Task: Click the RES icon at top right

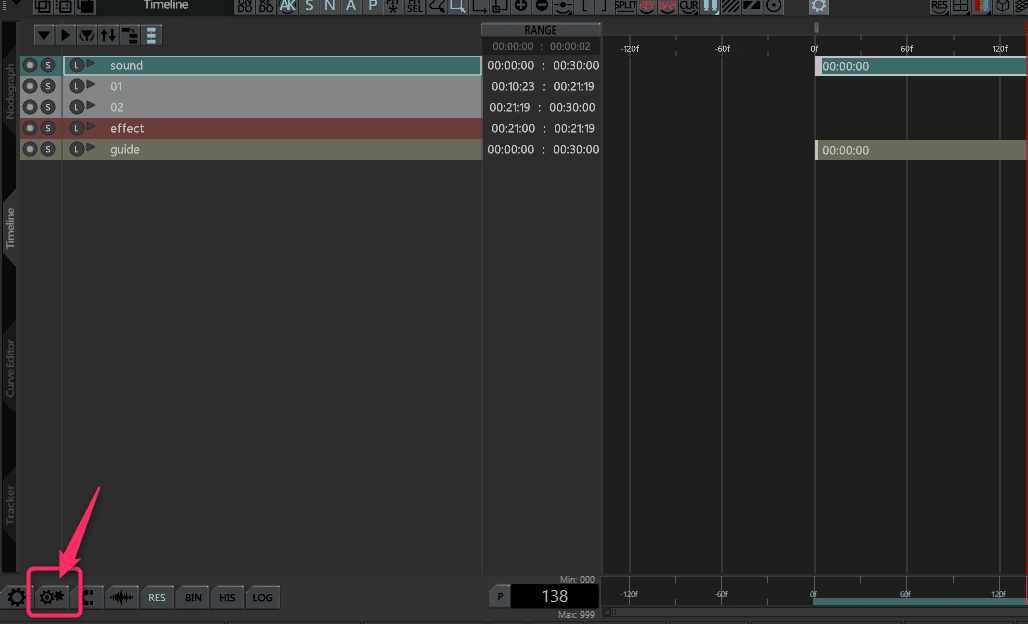Action: [x=939, y=7]
